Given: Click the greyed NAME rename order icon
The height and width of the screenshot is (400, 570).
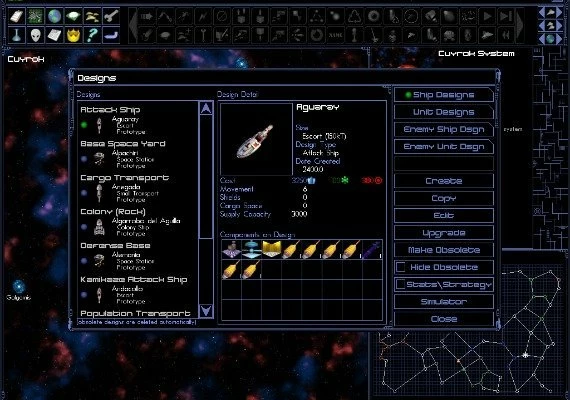Looking at the screenshot, I should coord(335,35).
